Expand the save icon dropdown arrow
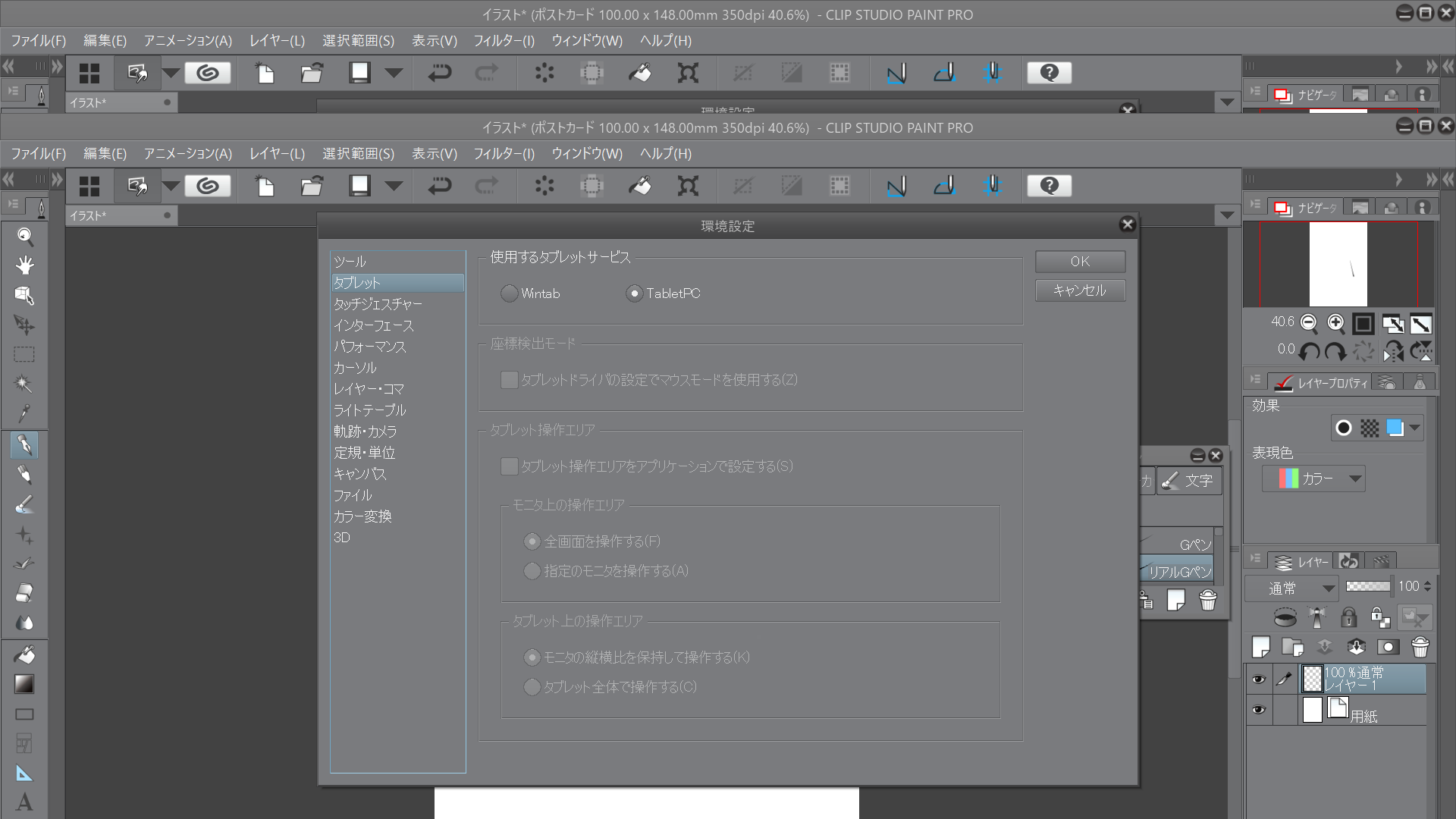 click(394, 186)
